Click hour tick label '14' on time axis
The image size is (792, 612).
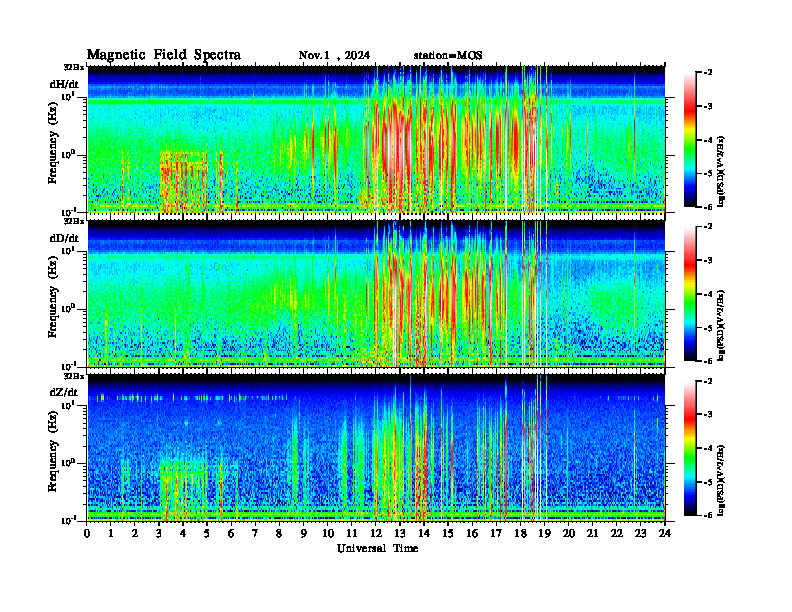[x=424, y=533]
